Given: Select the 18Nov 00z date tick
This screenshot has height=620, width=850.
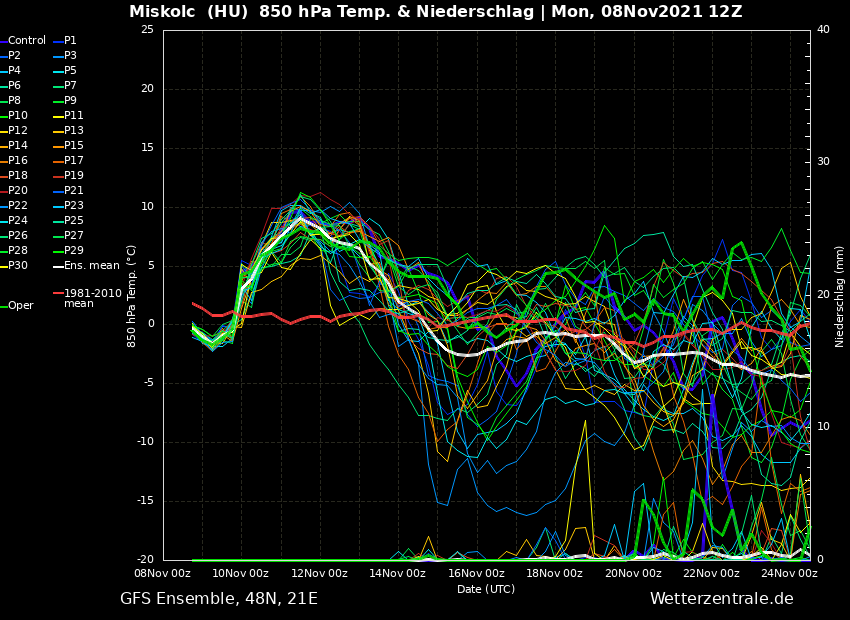Looking at the screenshot, I should pos(554,574).
